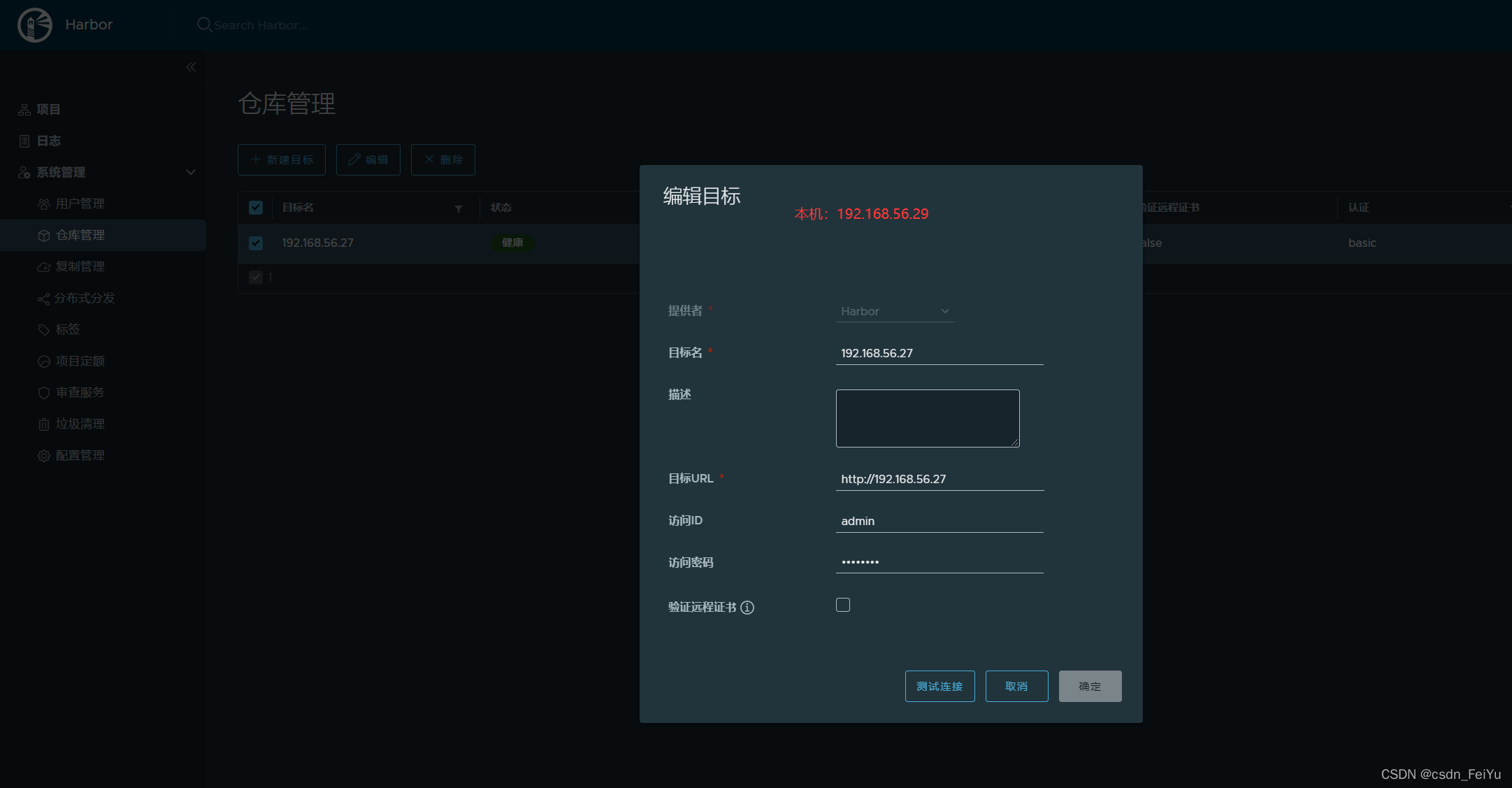The height and width of the screenshot is (788, 1512).
Task: Click the 状态 column header
Action: coord(501,208)
